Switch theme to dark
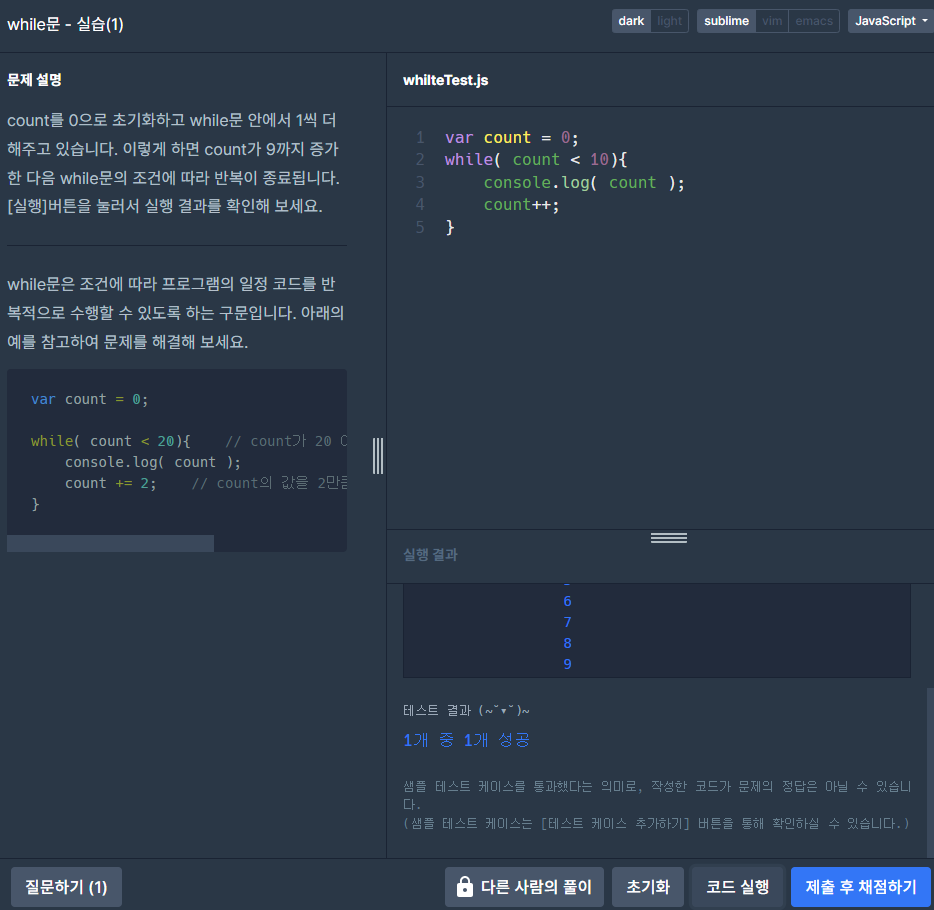Screen dimensions: 934x910 (631, 21)
